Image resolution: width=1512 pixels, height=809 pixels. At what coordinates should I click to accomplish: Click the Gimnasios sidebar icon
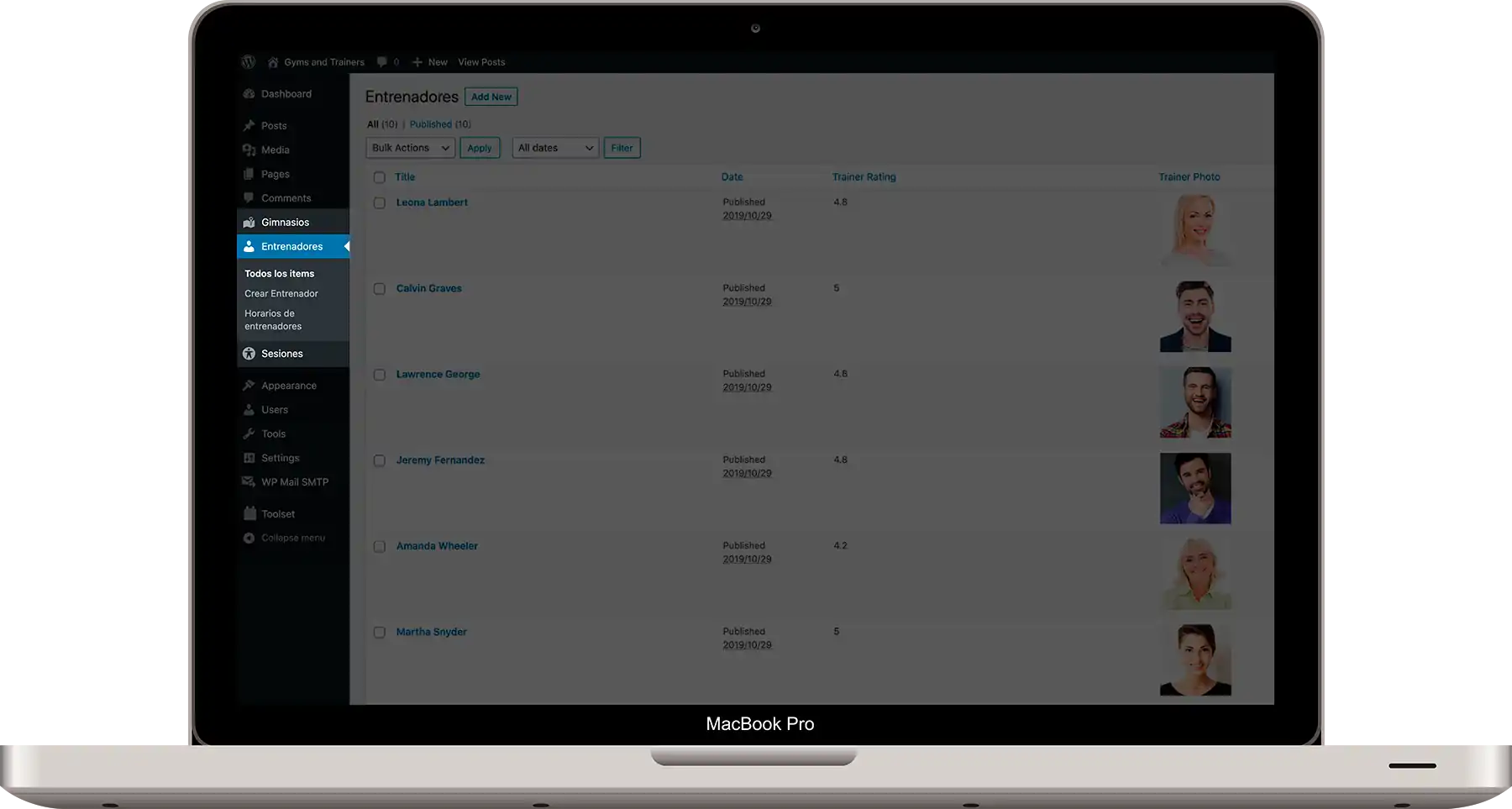tap(249, 223)
